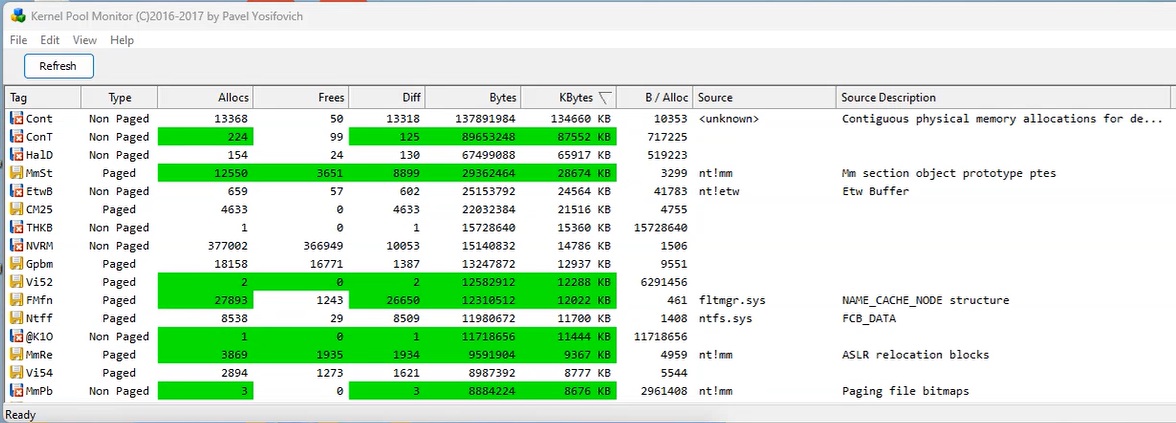Click the description NAME_CACHE_NODE structure
Image resolution: width=1176 pixels, height=423 pixels.
point(925,300)
